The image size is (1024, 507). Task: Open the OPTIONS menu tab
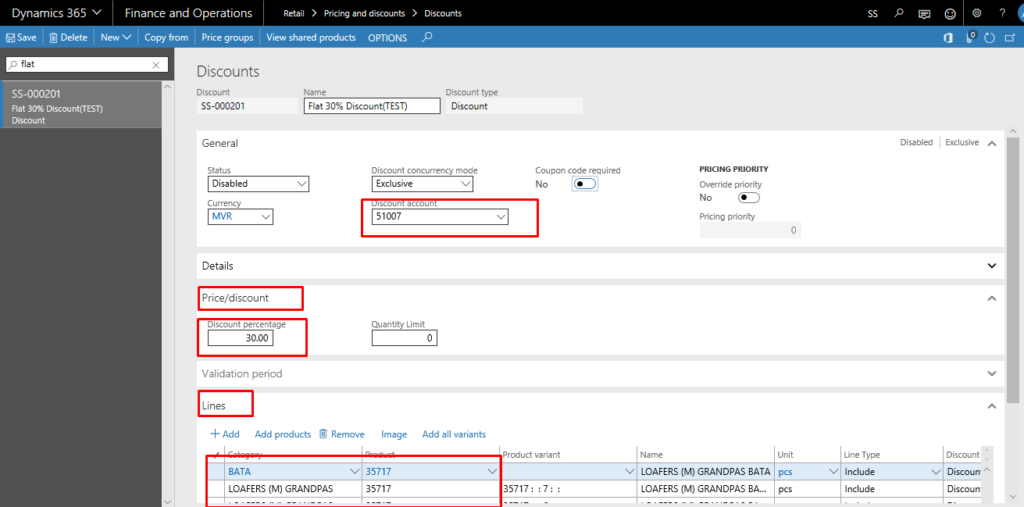(x=387, y=38)
